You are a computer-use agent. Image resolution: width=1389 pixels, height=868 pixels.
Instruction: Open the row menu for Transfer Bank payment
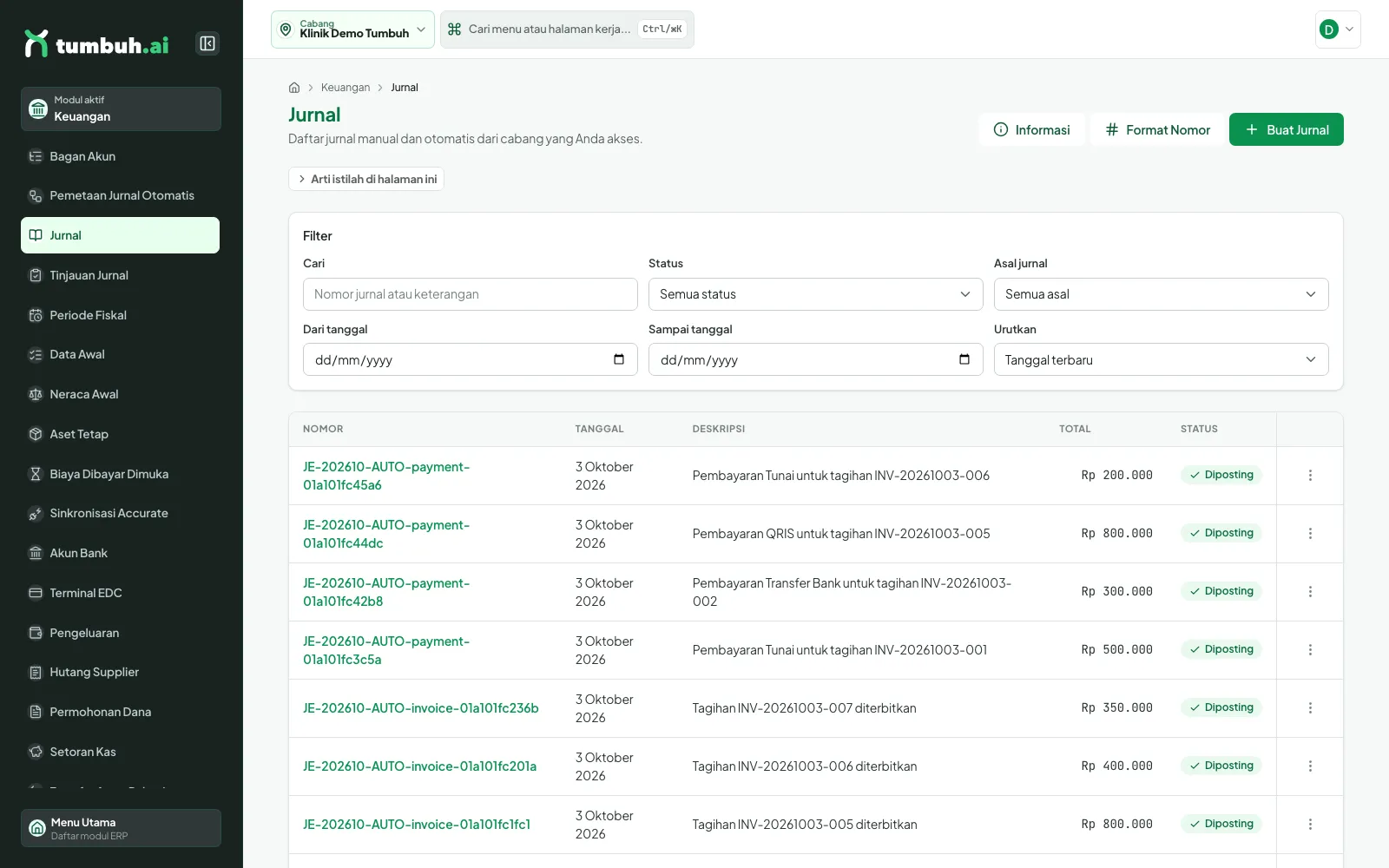click(x=1310, y=592)
